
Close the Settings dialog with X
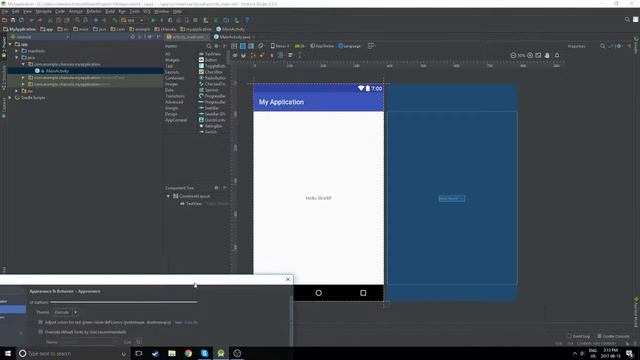click(x=288, y=279)
